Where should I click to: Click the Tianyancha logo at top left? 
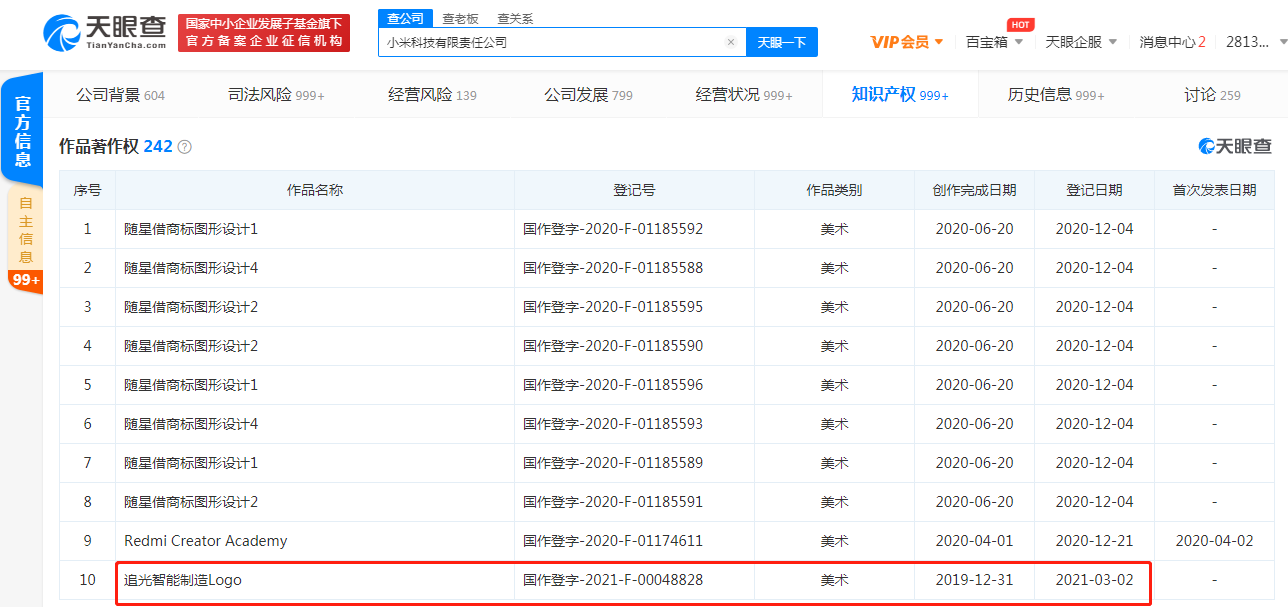(105, 31)
